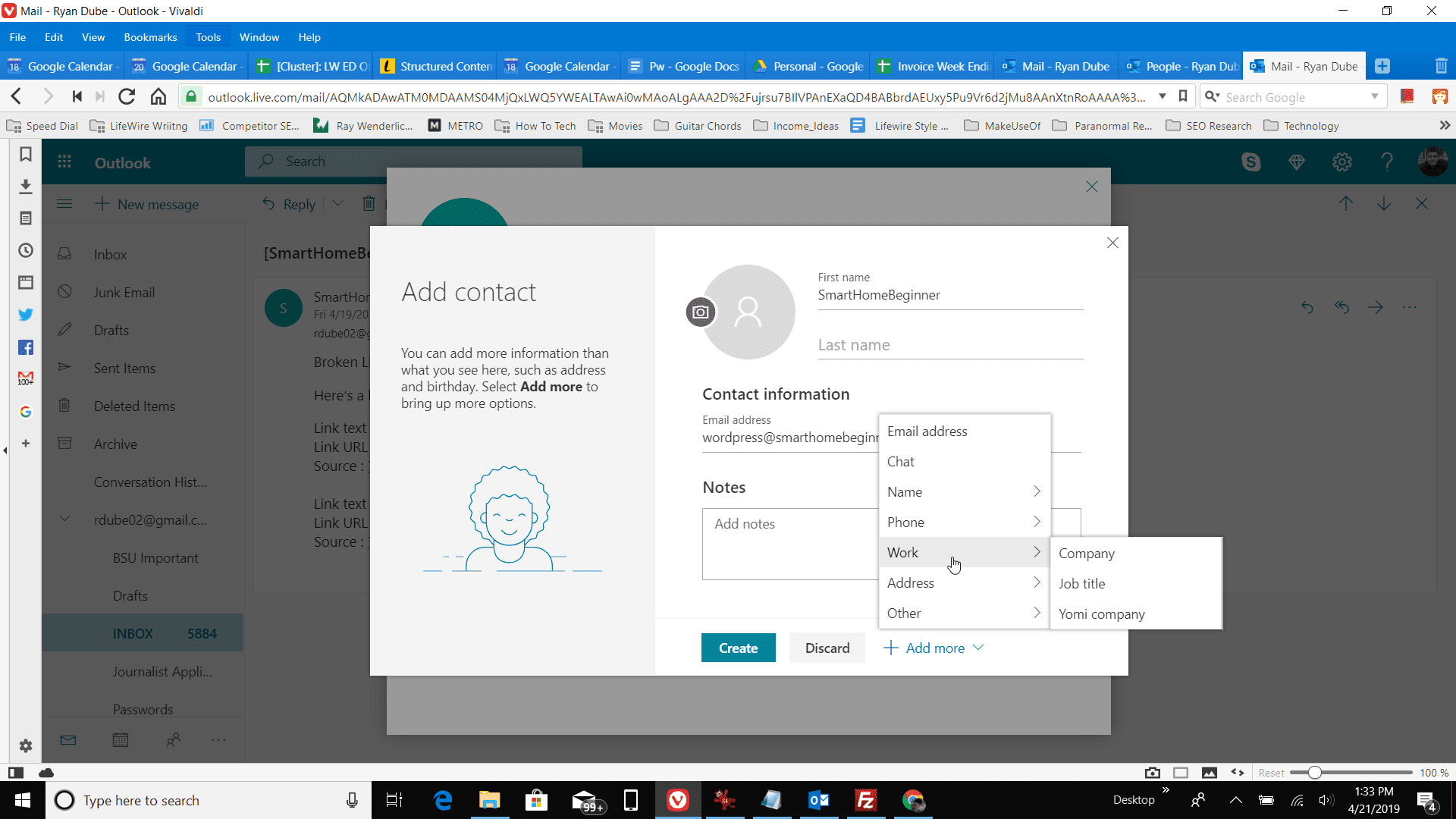Select Job title from Work submenu
The height and width of the screenshot is (819, 1456).
coord(1082,583)
